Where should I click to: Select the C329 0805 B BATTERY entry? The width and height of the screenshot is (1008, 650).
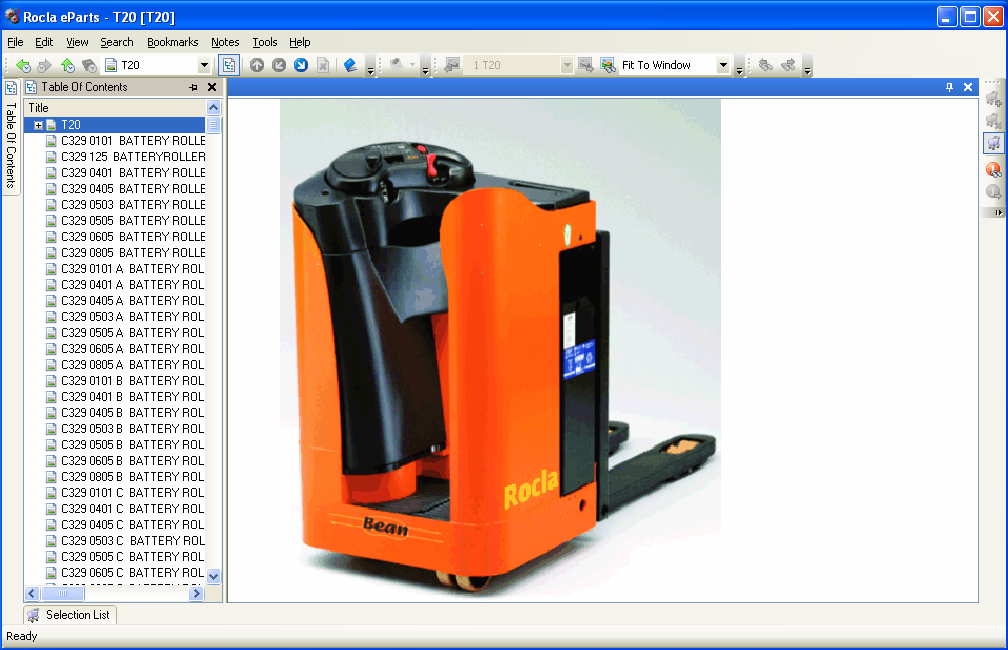click(125, 477)
